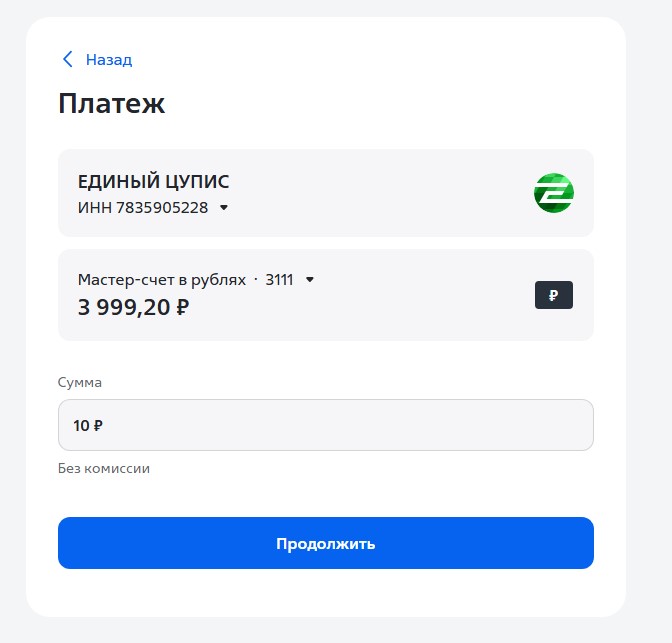The height and width of the screenshot is (643, 672).
Task: Expand the dropdown arrow beside ИНН number
Action: click(x=224, y=208)
